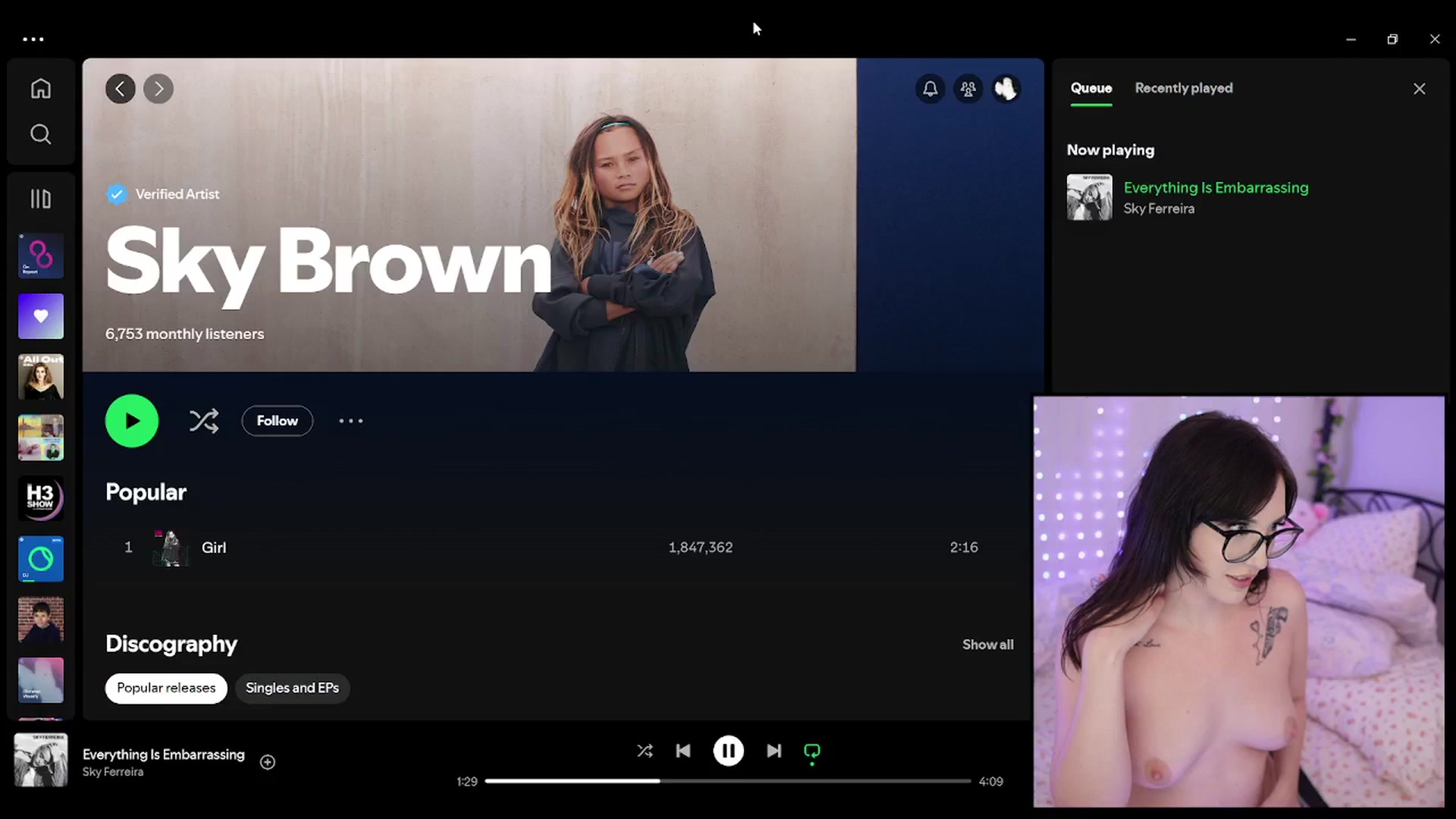The width and height of the screenshot is (1456, 819).
Task: Expand Your Library panel
Action: tap(41, 199)
